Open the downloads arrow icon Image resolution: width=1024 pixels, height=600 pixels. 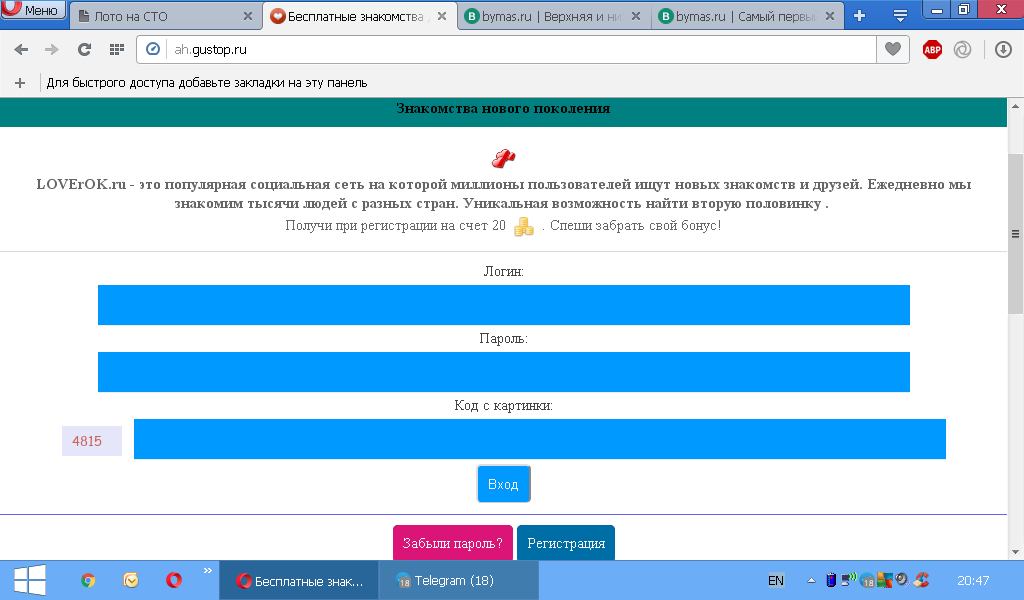pos(1003,49)
